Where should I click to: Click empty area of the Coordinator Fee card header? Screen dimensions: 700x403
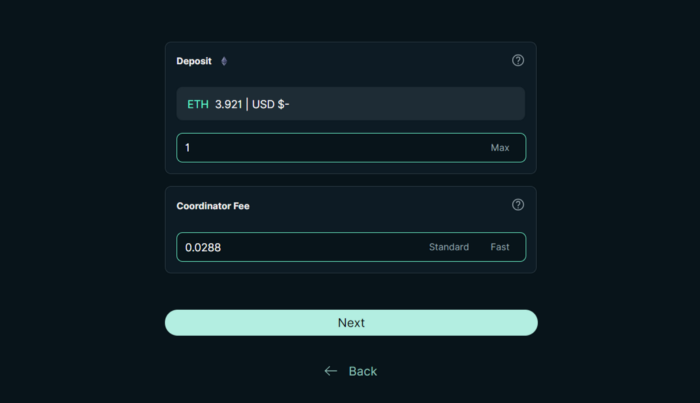tap(379, 205)
